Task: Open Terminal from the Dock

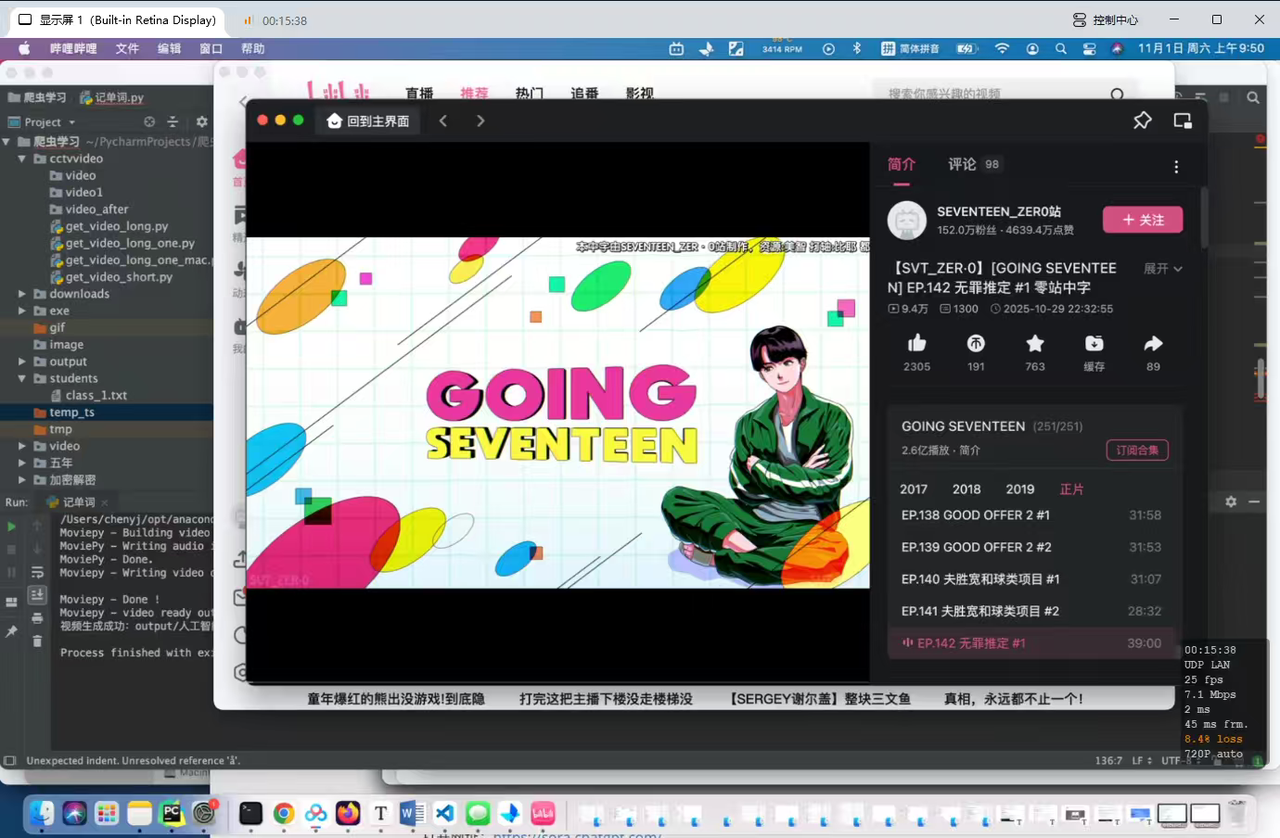Action: (x=251, y=813)
